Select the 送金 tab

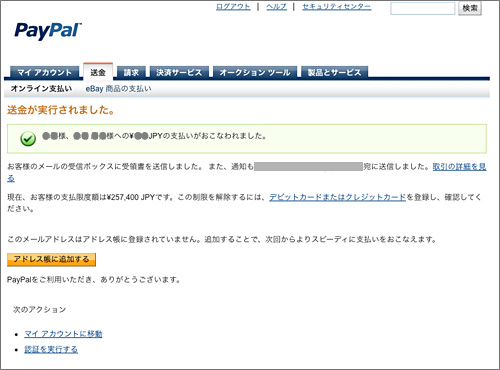(98, 72)
